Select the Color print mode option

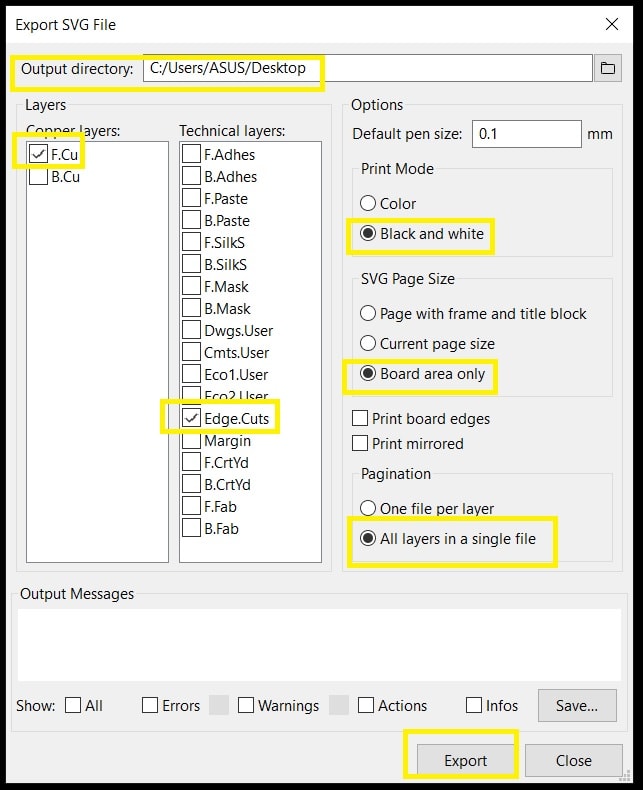pyautogui.click(x=369, y=203)
